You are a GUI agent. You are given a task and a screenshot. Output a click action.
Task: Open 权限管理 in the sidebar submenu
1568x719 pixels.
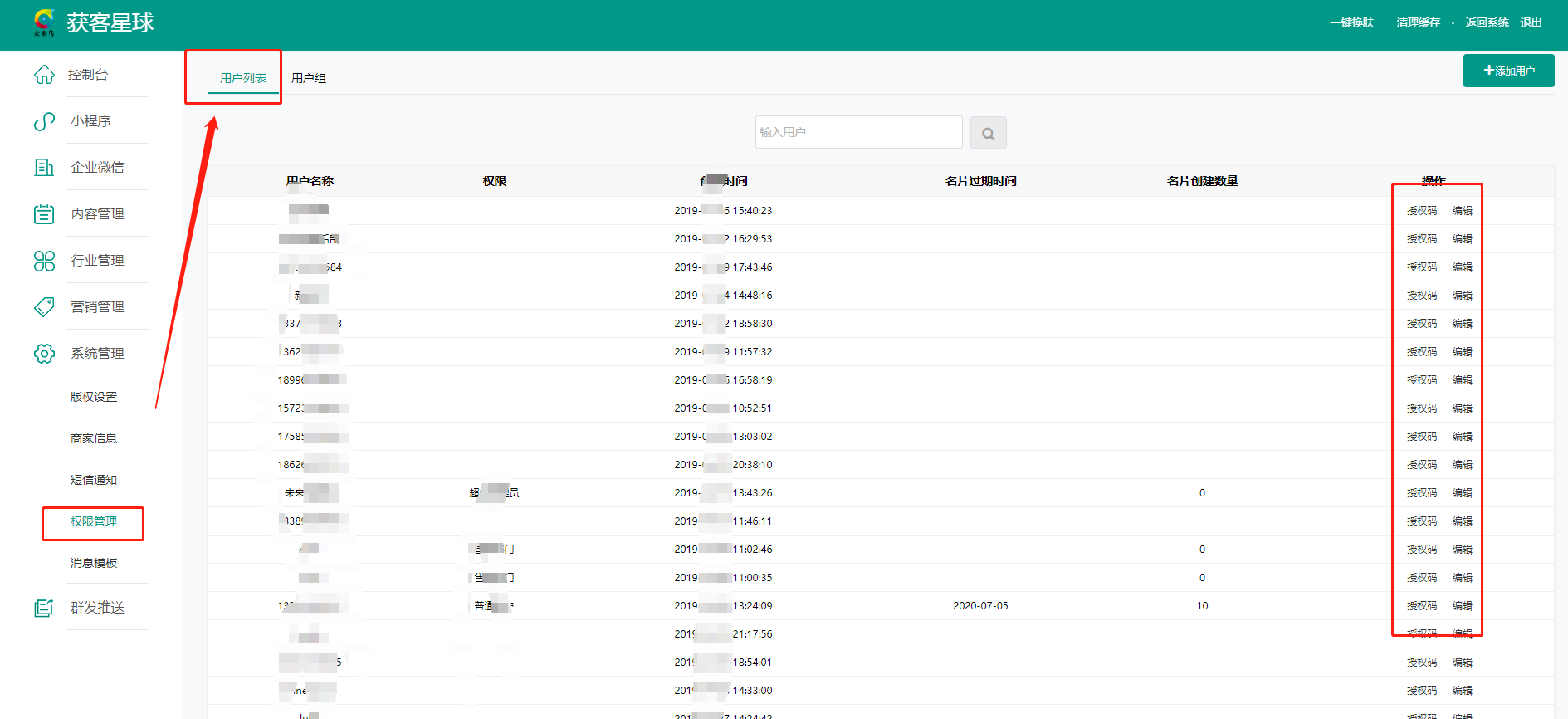pos(94,521)
